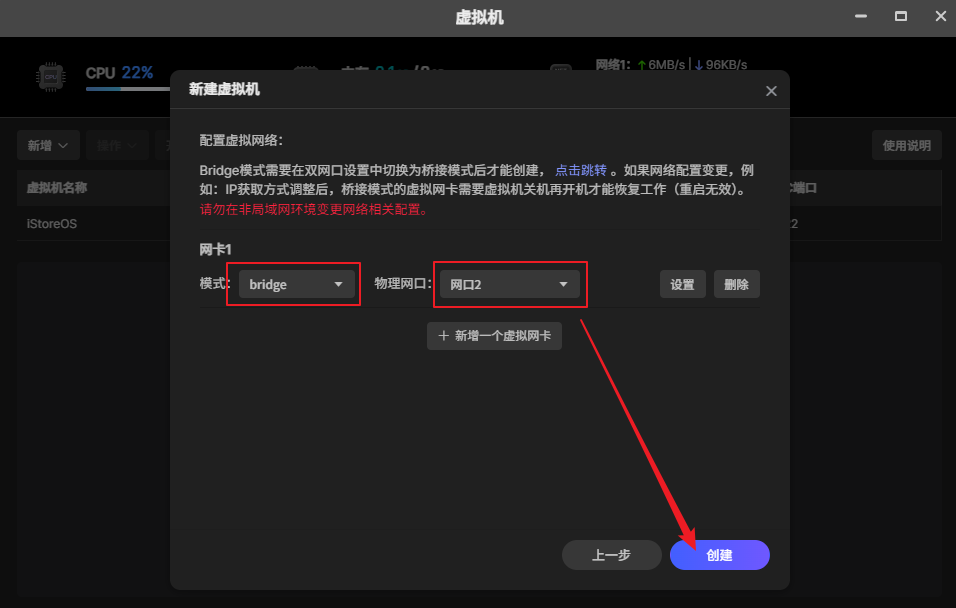The height and width of the screenshot is (608, 956).
Task: Click the memory status icon in top bar
Action: 305,71
